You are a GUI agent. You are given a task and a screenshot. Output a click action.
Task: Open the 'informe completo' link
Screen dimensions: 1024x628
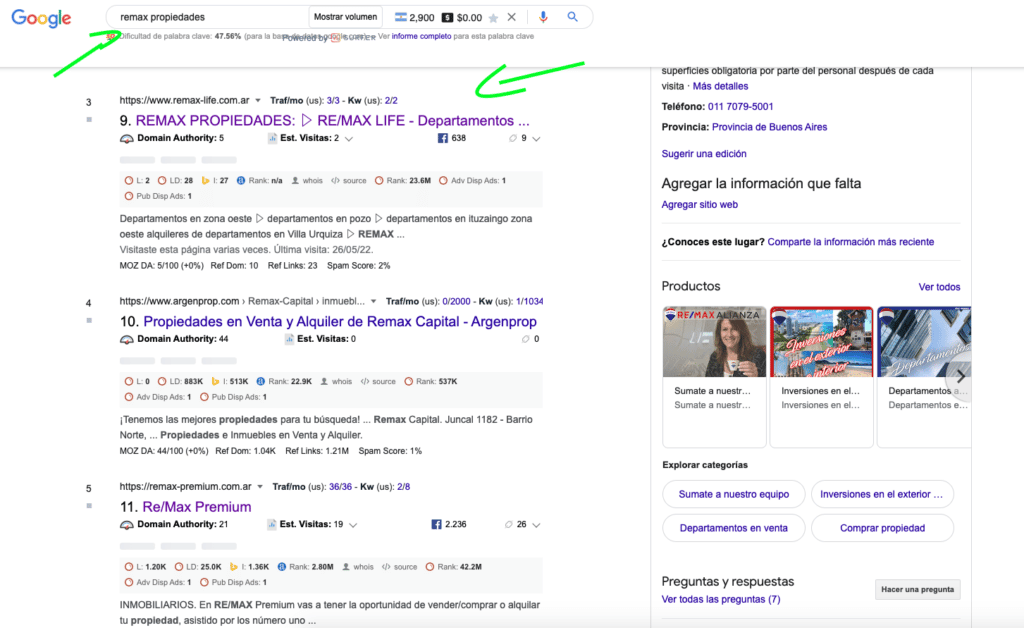click(x=421, y=36)
